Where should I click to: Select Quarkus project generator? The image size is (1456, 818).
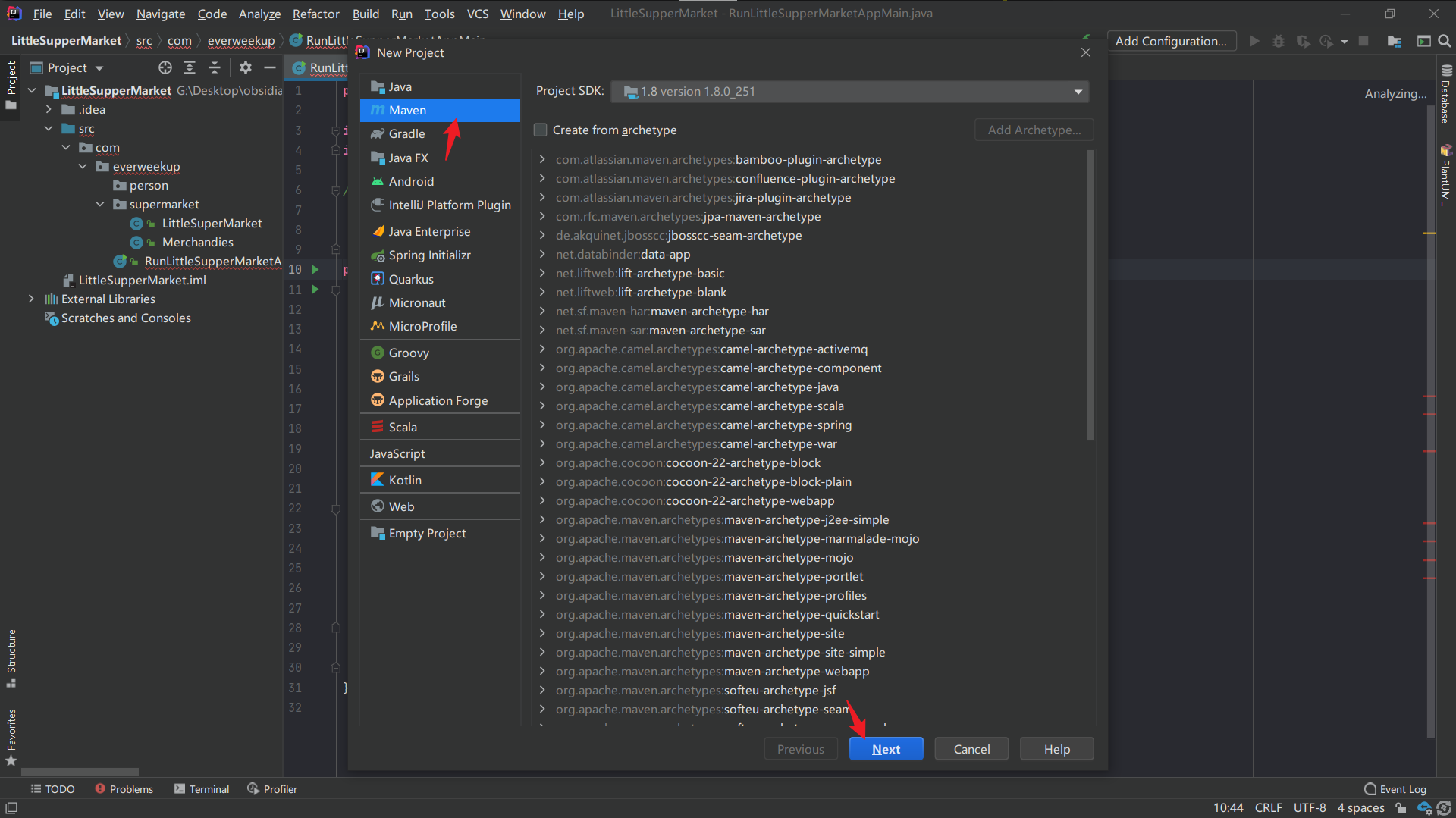coord(440,279)
